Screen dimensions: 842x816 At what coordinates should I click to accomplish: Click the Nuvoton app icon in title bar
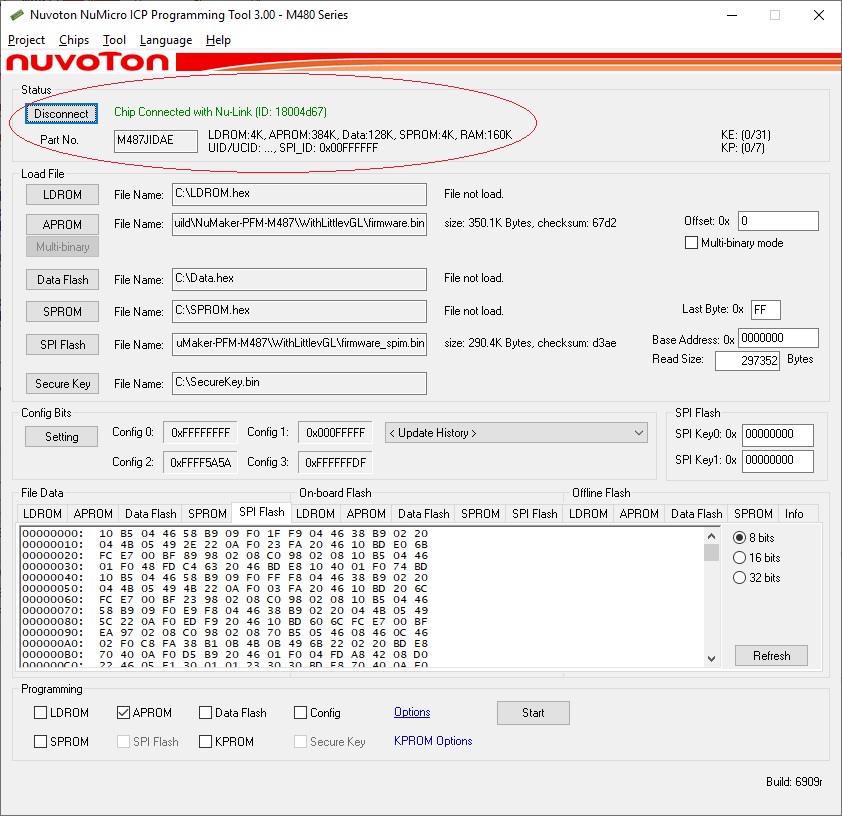pos(16,15)
